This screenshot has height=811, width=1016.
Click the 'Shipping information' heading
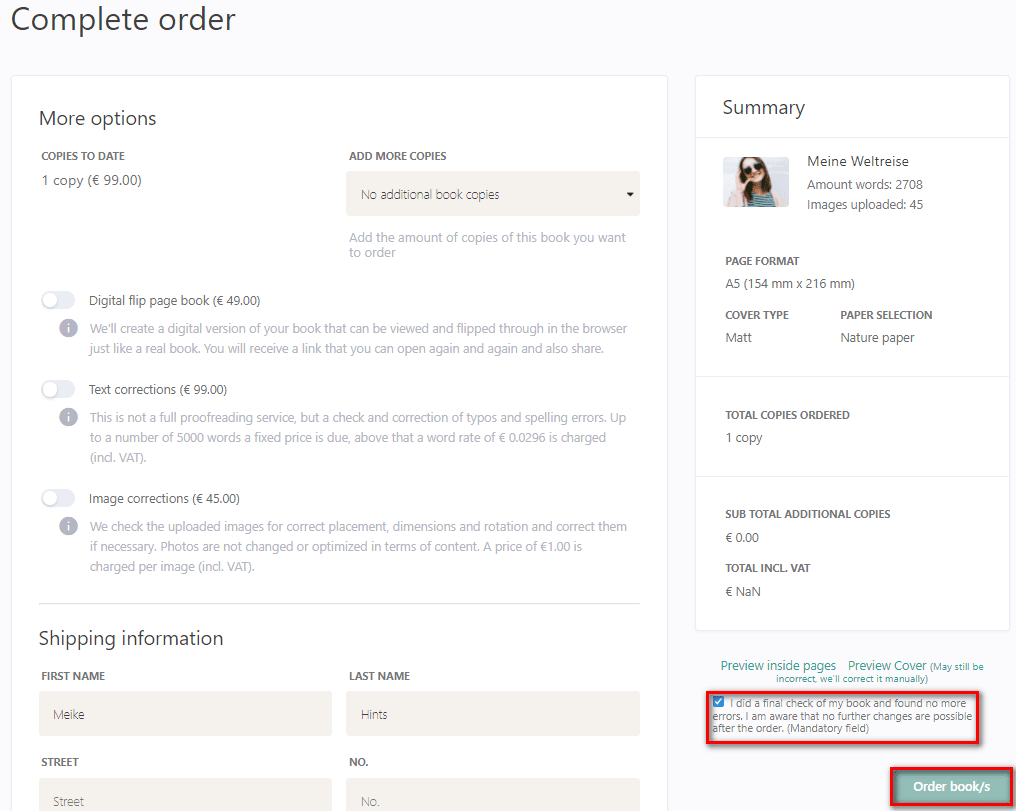point(131,638)
